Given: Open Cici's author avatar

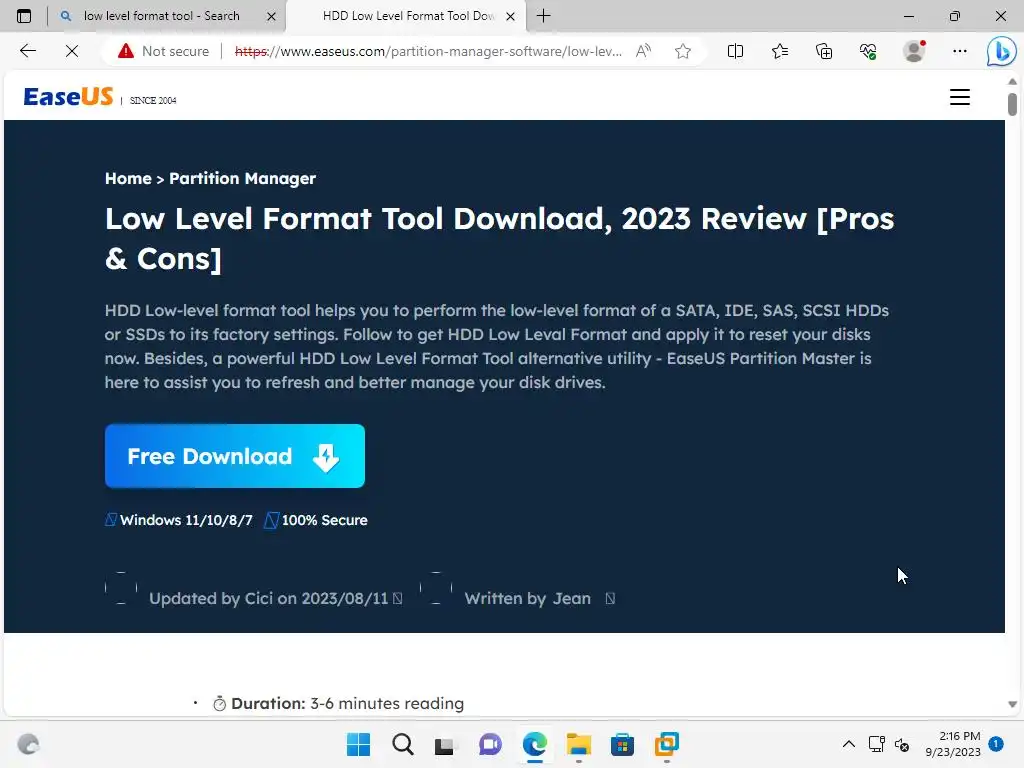Looking at the screenshot, I should point(121,588).
